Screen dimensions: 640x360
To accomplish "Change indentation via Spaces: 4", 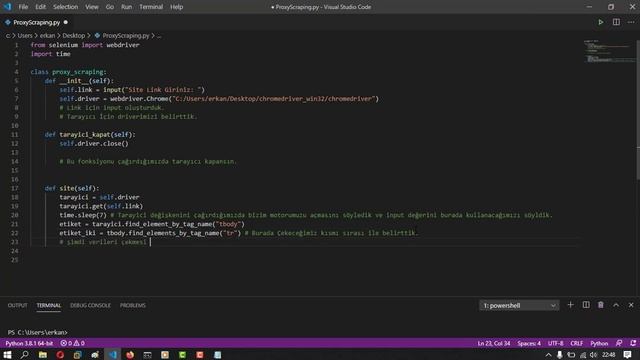I will click(x=529, y=343).
